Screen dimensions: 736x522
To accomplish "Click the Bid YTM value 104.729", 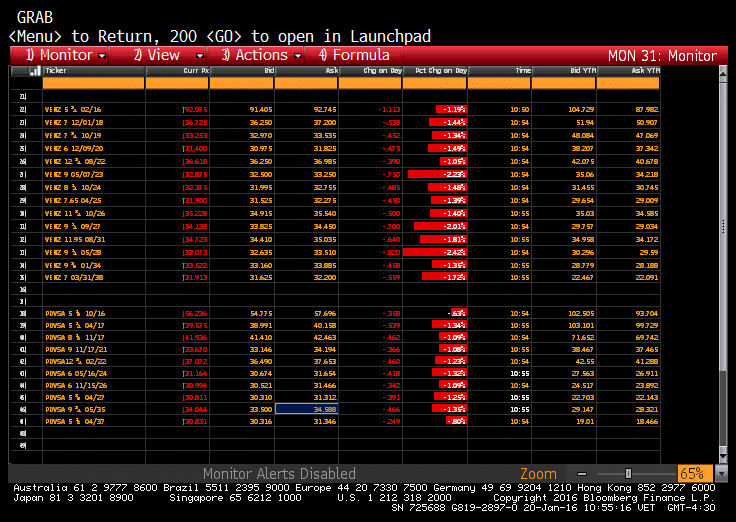I will pyautogui.click(x=581, y=109).
